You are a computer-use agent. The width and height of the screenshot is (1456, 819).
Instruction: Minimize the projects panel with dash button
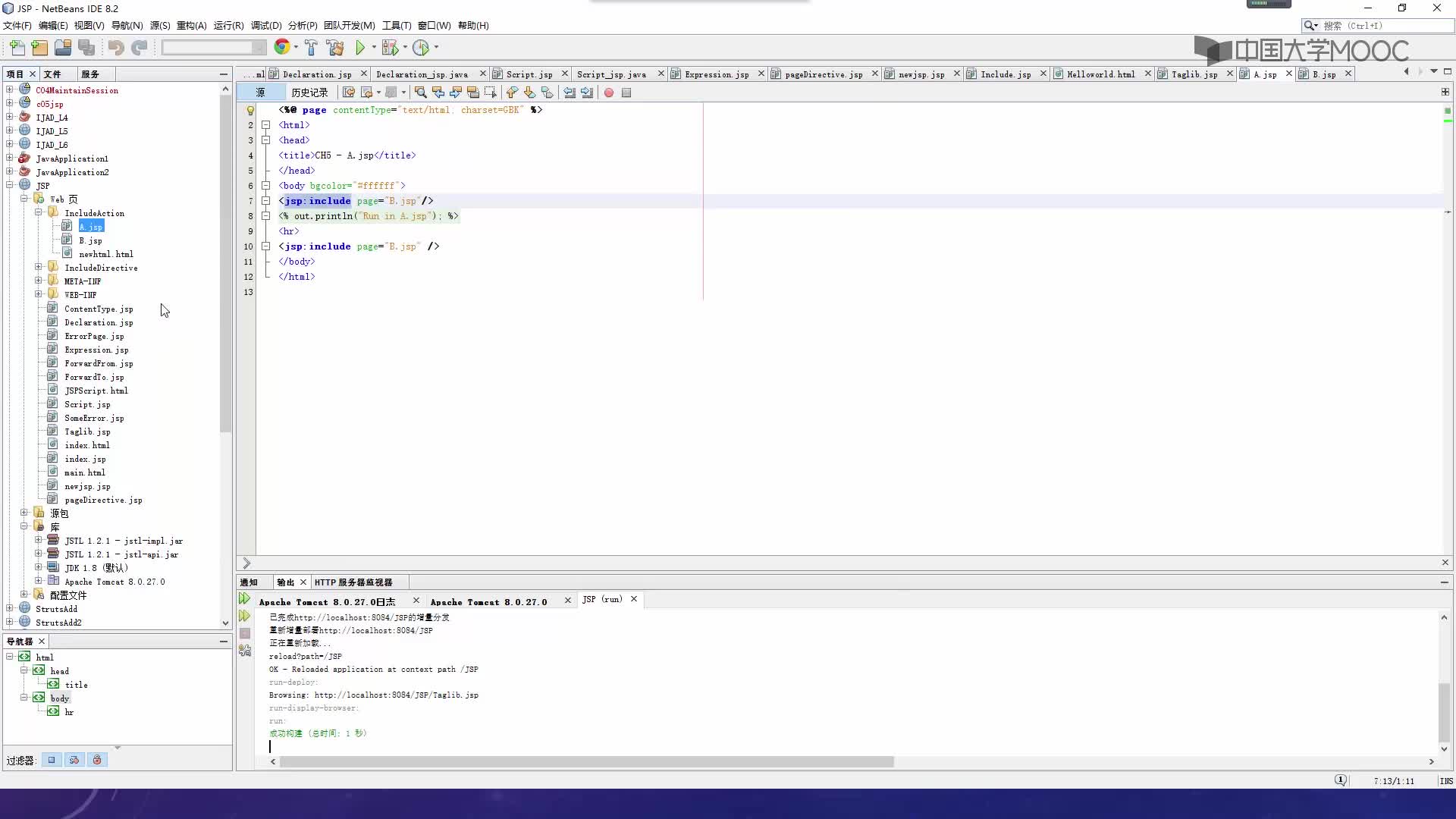click(223, 74)
